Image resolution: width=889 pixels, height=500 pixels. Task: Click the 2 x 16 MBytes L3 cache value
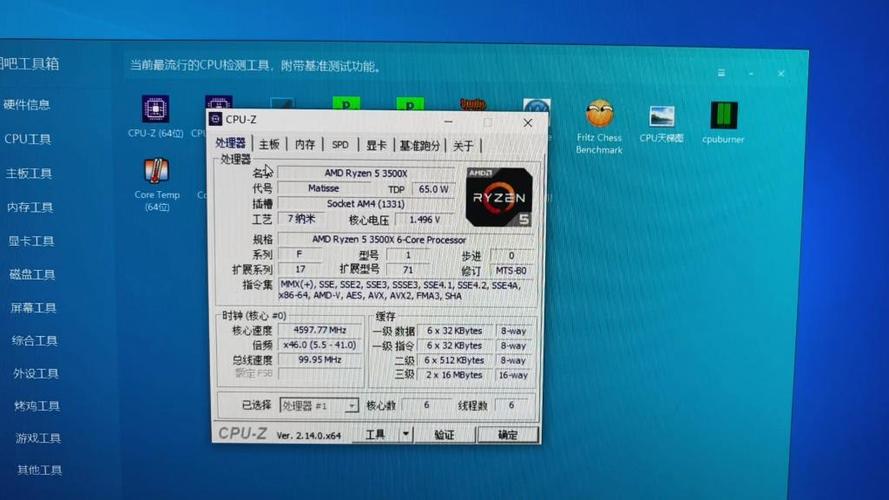tap(454, 375)
